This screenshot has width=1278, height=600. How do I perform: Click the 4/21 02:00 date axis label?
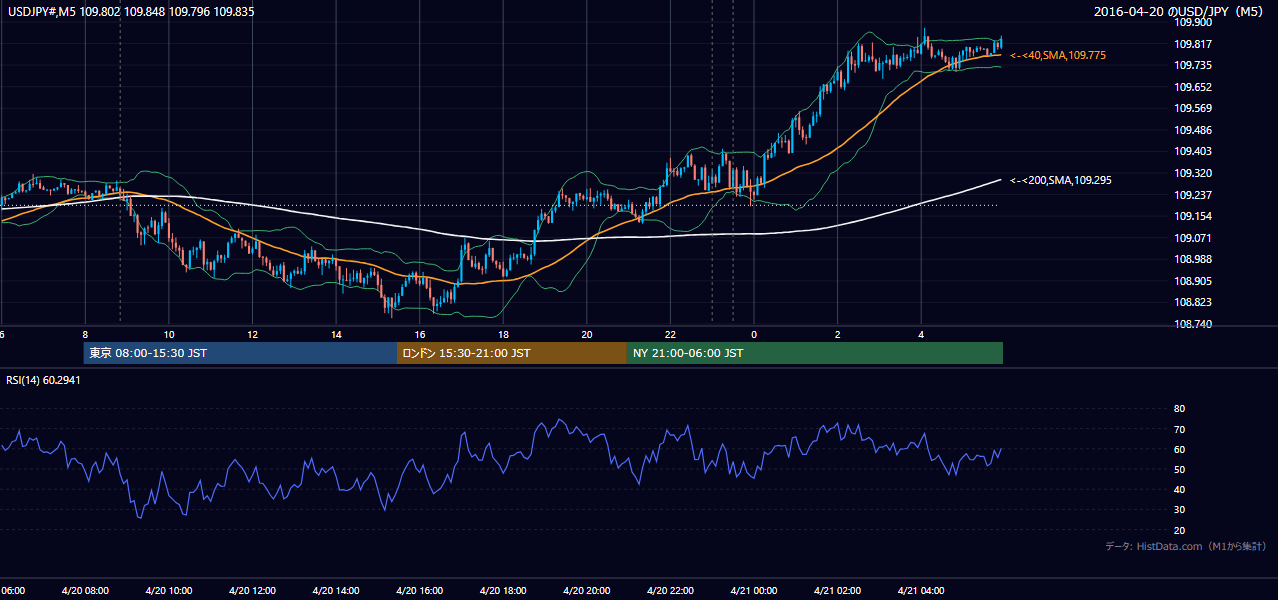(837, 590)
